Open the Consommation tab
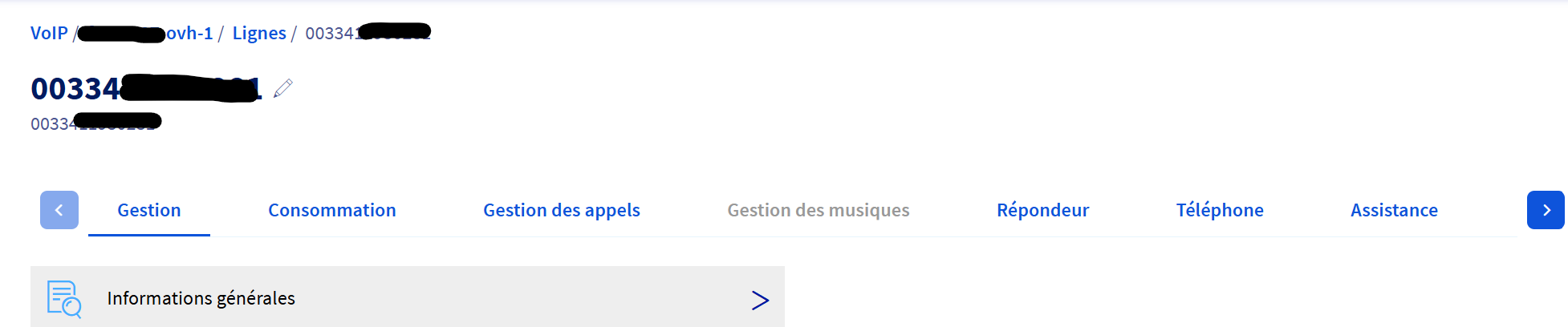Viewport: 1568px width, 327px height. coord(331,210)
